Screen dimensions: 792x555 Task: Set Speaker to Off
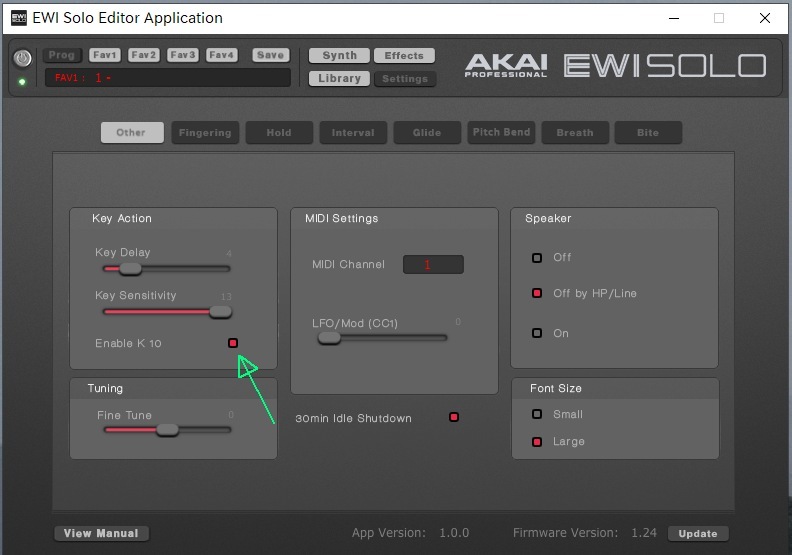(x=537, y=257)
